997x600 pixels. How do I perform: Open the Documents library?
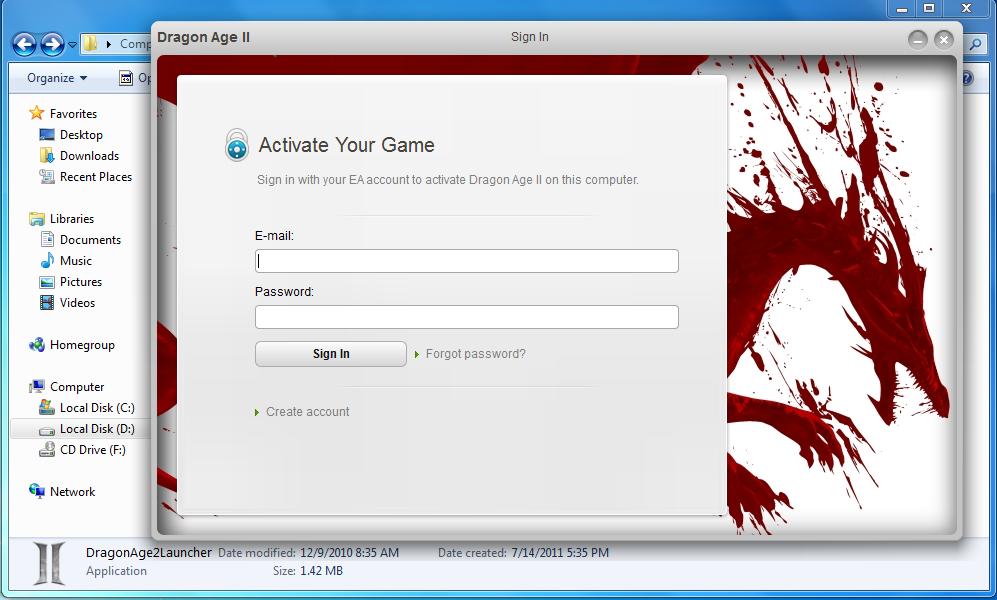[90, 240]
